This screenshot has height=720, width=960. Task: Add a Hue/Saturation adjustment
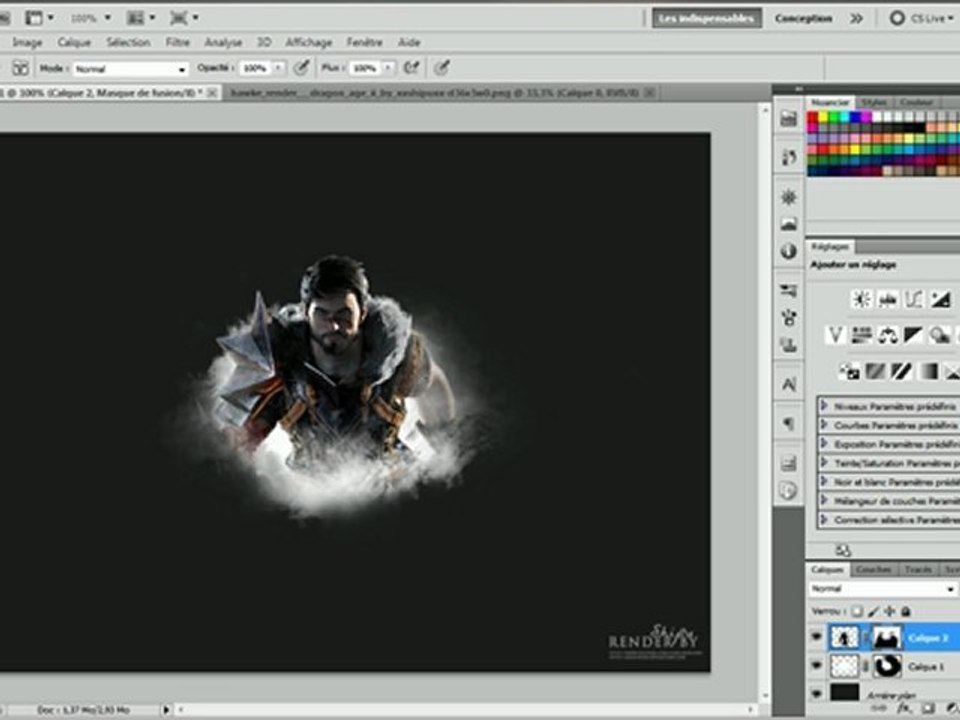pyautogui.click(x=861, y=335)
